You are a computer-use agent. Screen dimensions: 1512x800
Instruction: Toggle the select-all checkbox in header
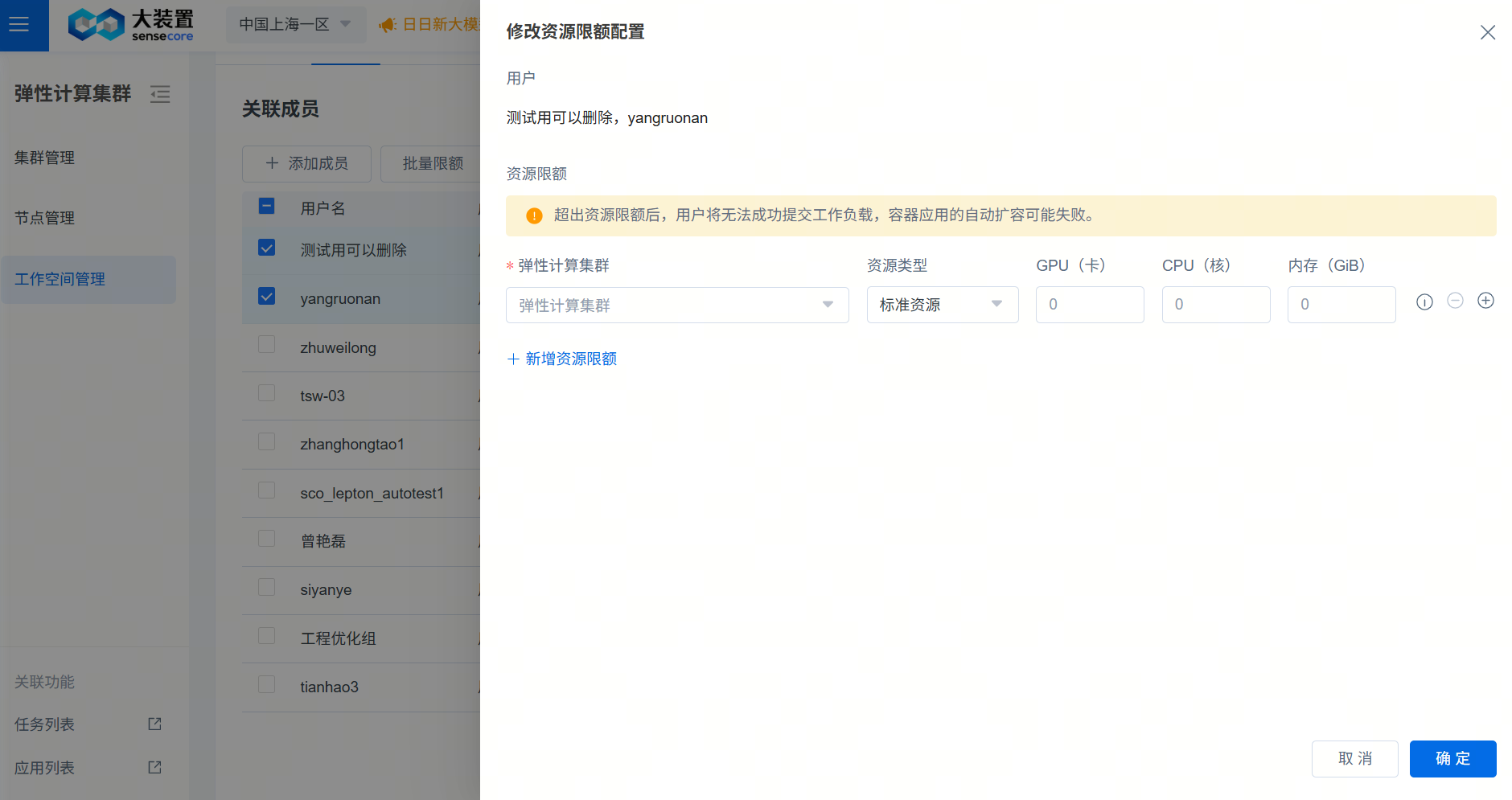pos(267,207)
